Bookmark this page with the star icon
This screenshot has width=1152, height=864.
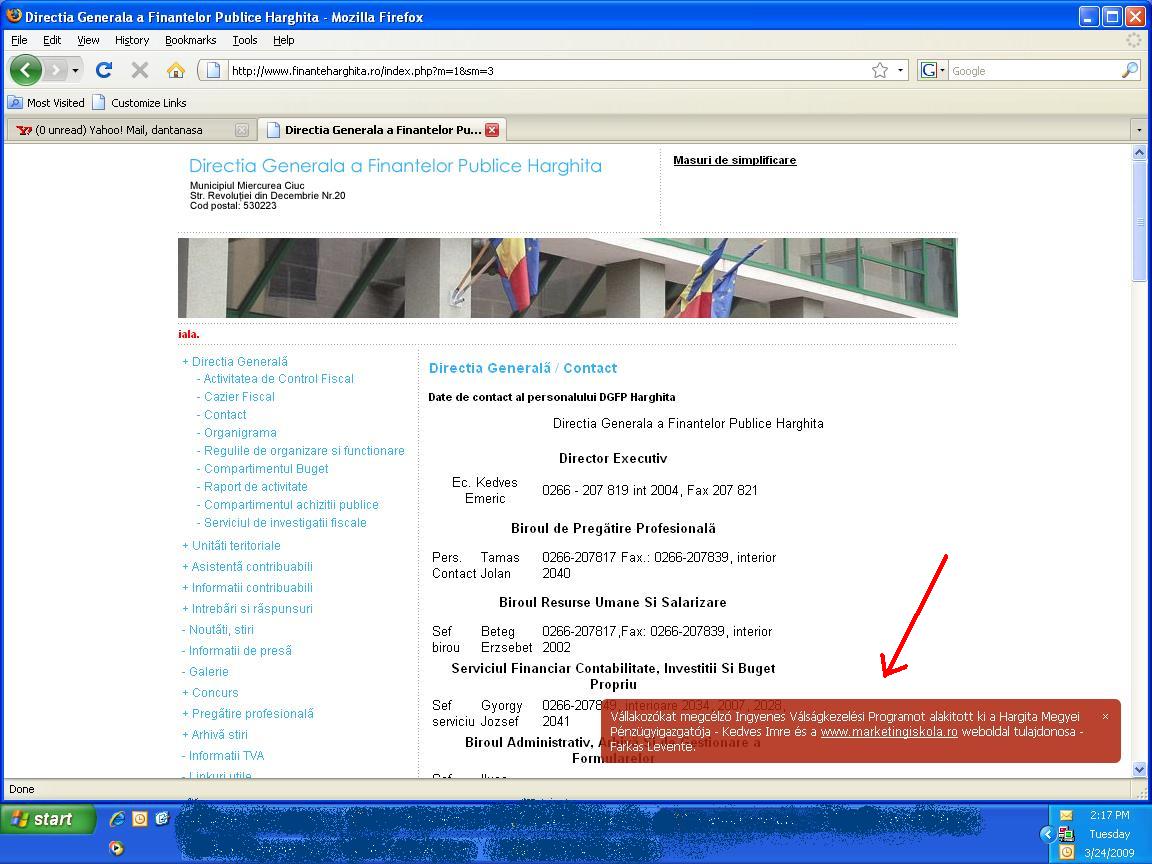coord(879,71)
